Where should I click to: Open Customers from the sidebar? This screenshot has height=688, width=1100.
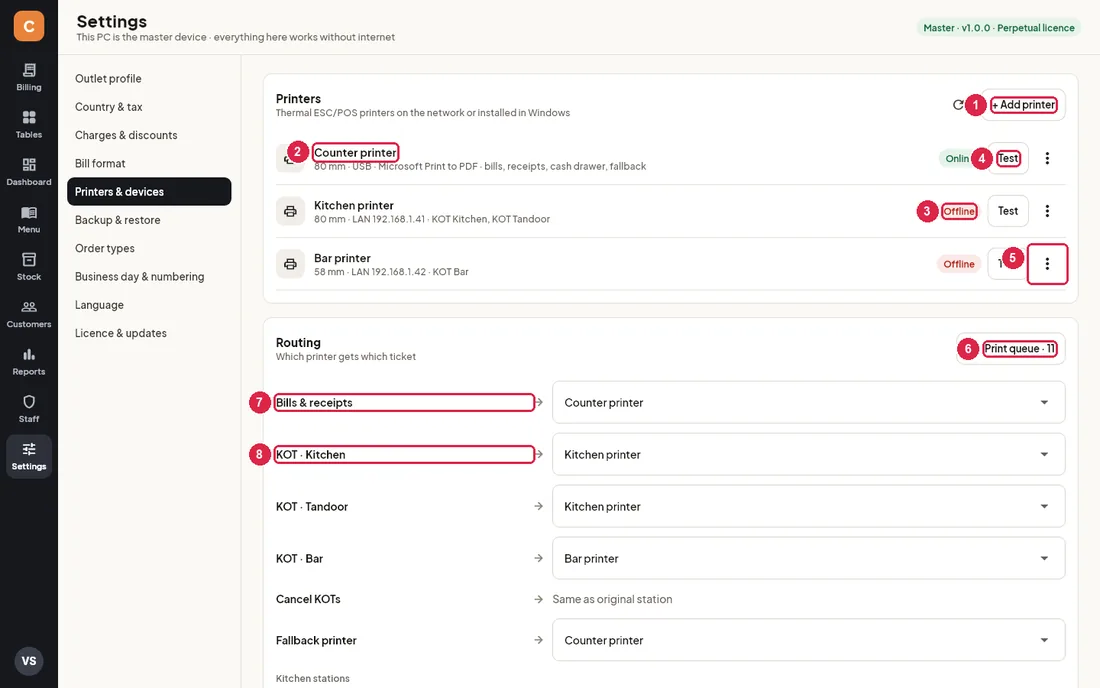(29, 314)
